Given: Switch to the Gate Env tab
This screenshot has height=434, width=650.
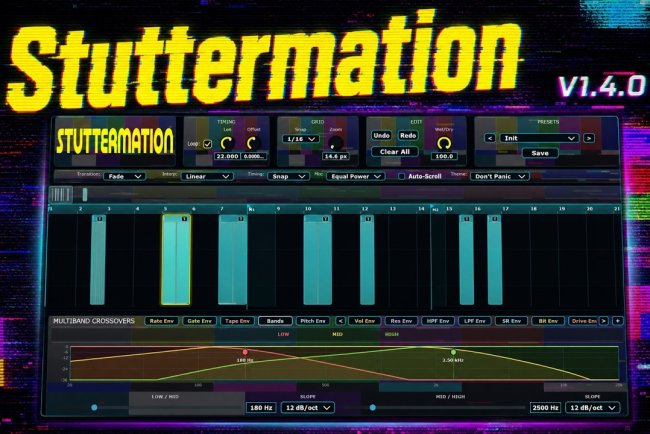Looking at the screenshot, I should click(x=199, y=321).
